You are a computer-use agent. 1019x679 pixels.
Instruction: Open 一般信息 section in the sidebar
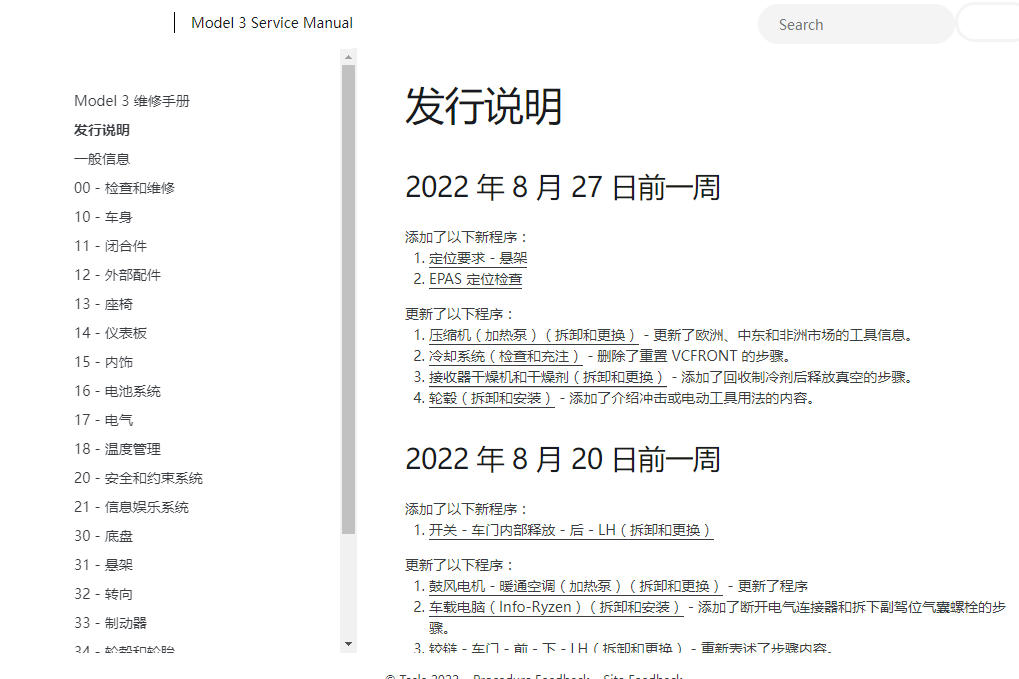point(102,159)
